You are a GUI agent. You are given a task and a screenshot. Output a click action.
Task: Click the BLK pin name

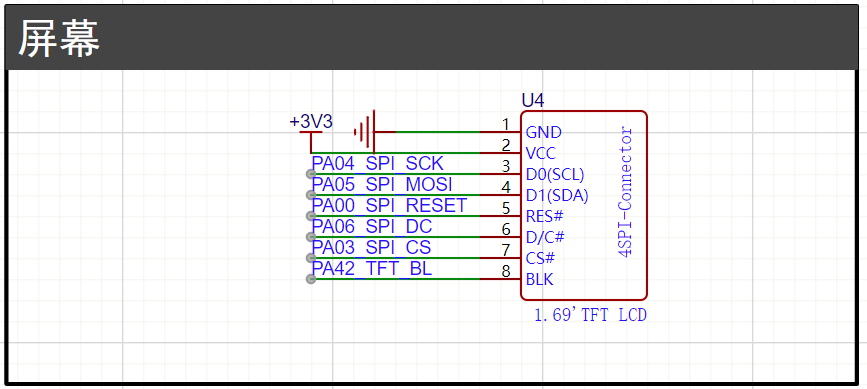(x=540, y=280)
